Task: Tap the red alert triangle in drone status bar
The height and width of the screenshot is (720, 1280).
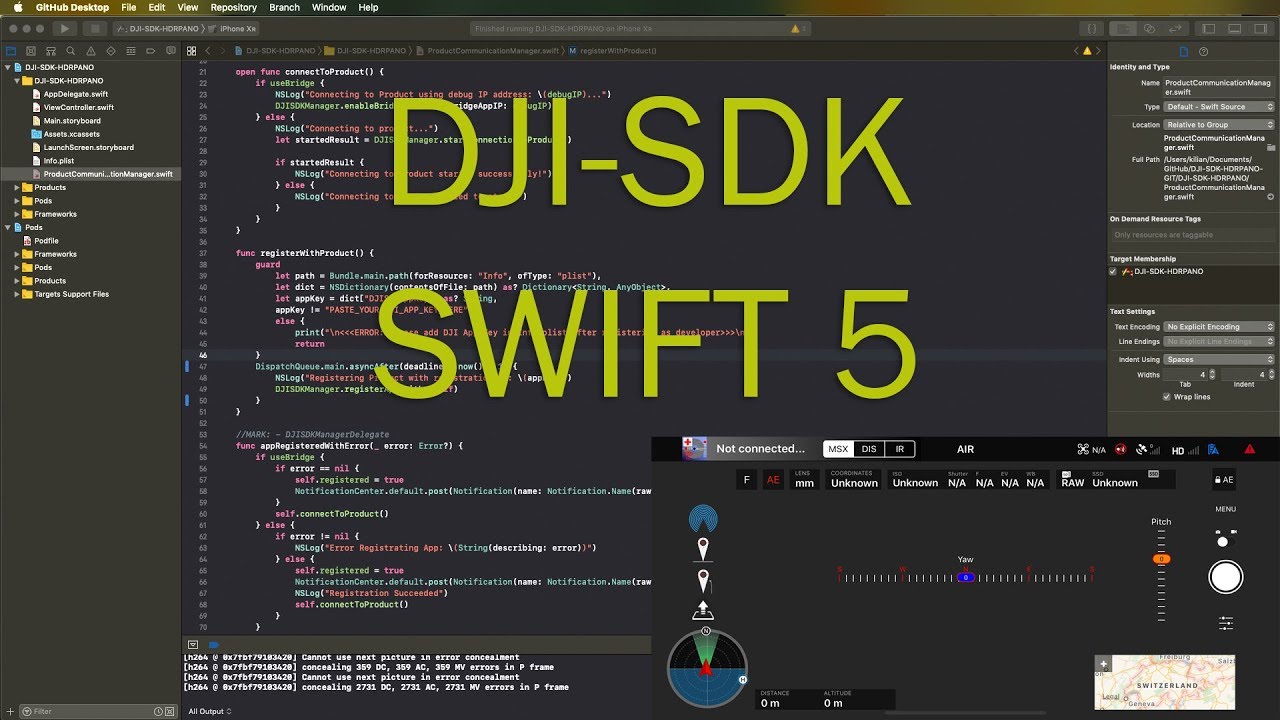Action: (1249, 450)
